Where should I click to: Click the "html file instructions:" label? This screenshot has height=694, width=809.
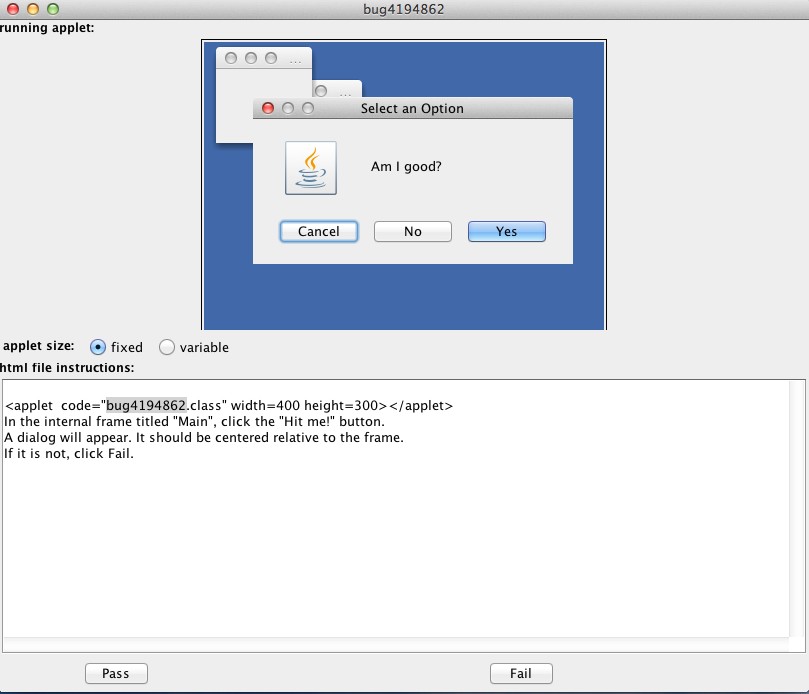(67, 368)
